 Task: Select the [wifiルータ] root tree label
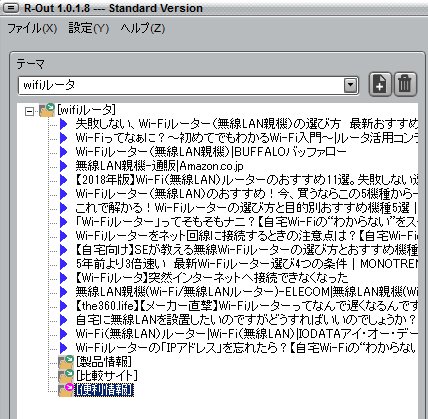click(86, 110)
